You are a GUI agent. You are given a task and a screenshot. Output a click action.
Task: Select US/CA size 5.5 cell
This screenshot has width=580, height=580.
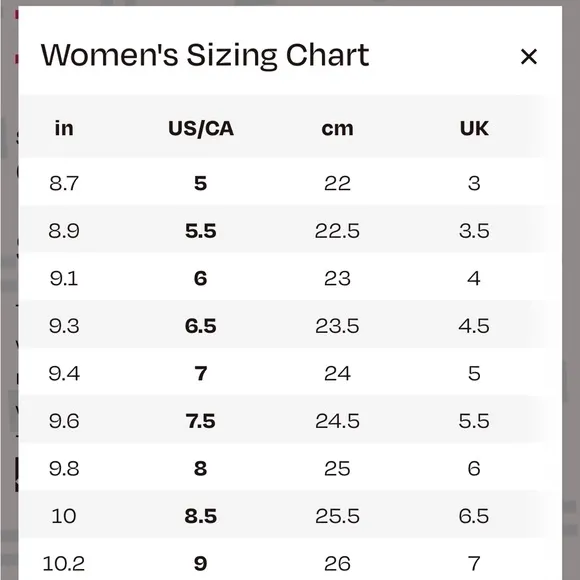(x=200, y=231)
